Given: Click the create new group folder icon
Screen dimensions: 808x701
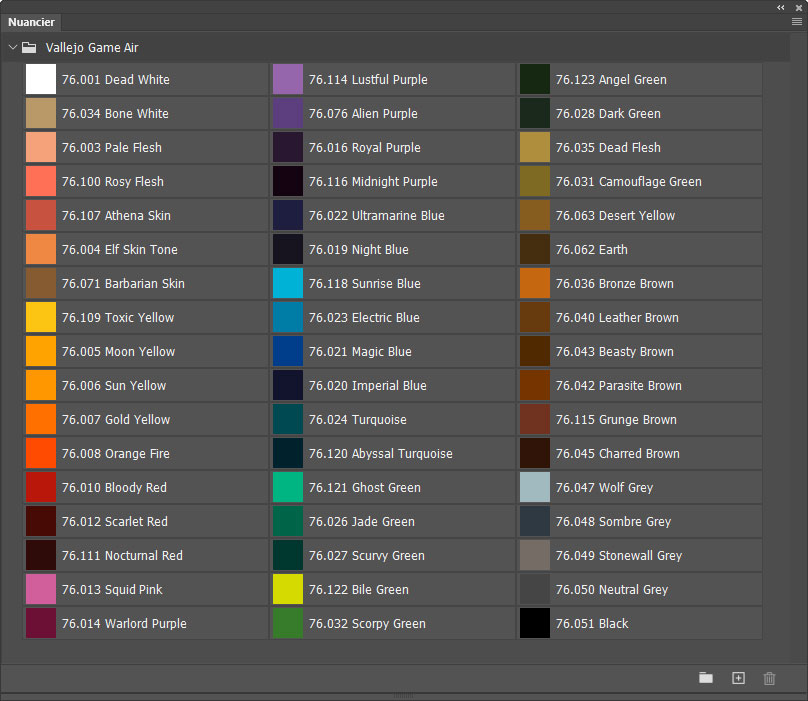Looking at the screenshot, I should coord(706,678).
